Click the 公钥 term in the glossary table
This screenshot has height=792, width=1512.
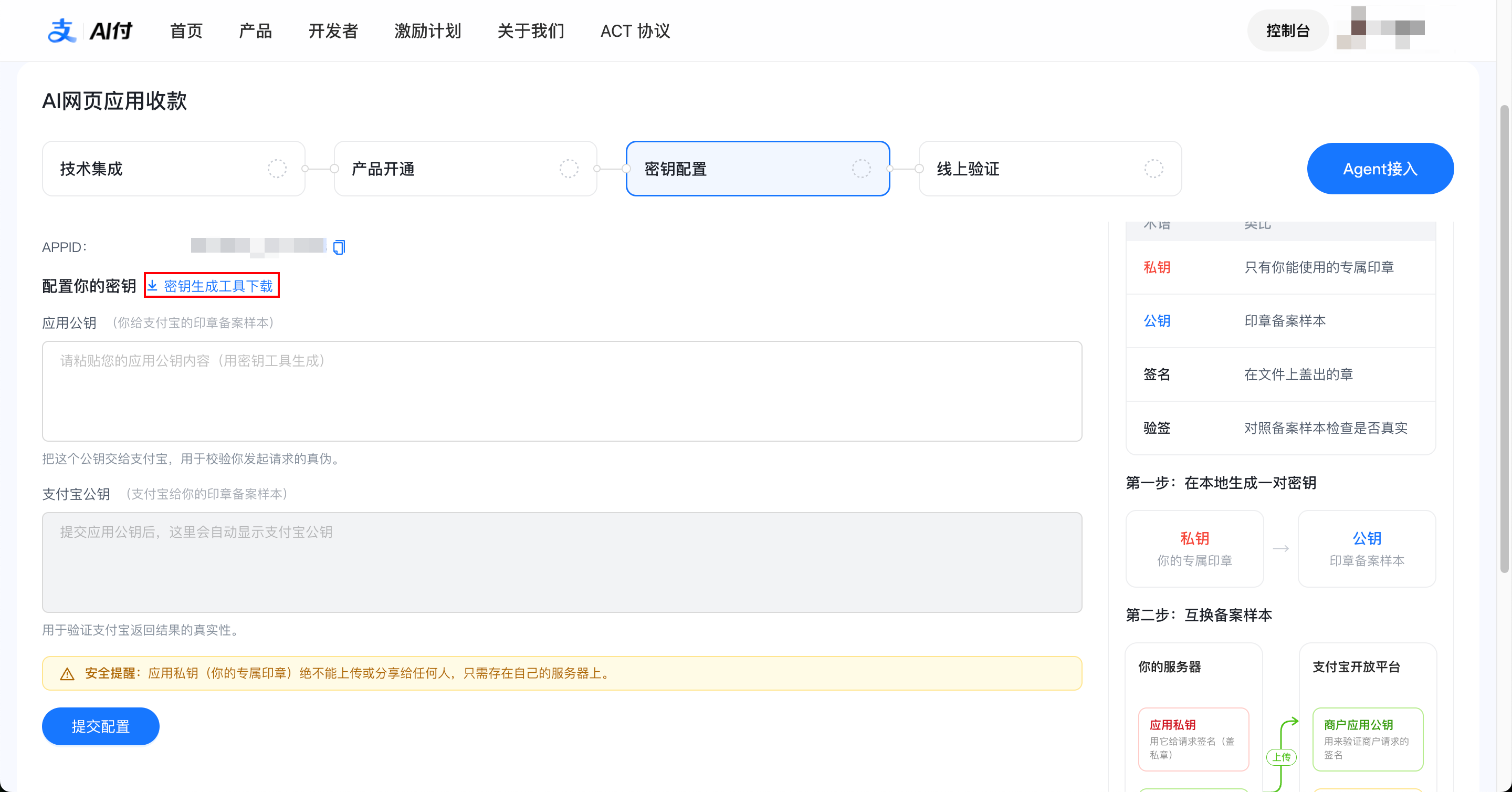pos(1157,321)
